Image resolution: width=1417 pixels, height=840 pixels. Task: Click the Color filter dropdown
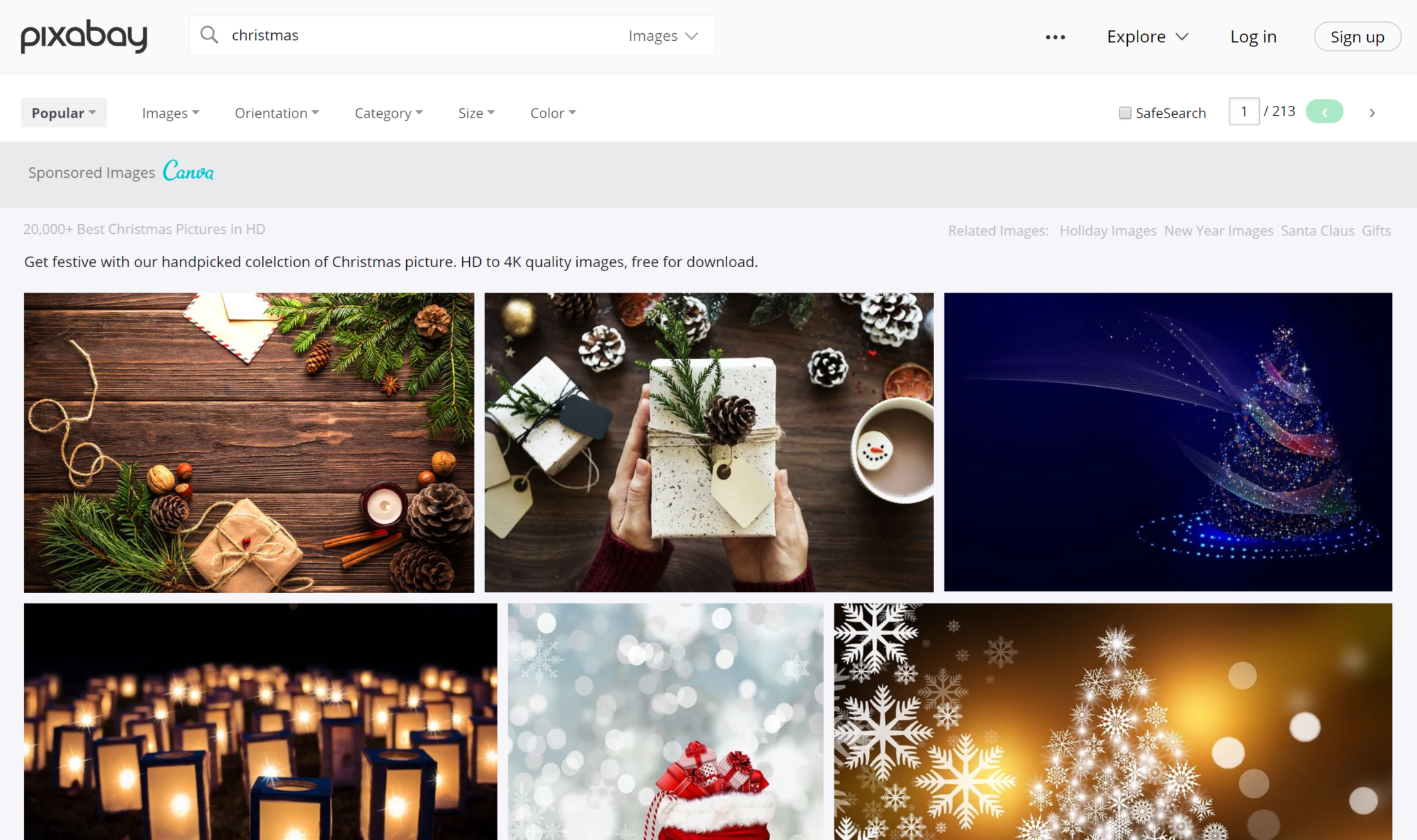[x=552, y=112]
